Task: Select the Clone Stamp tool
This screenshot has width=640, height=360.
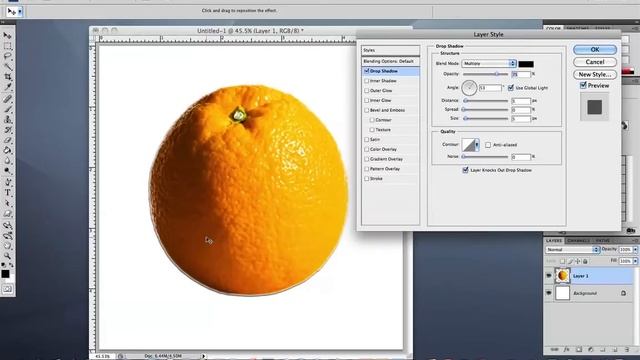Action: [x=7, y=120]
